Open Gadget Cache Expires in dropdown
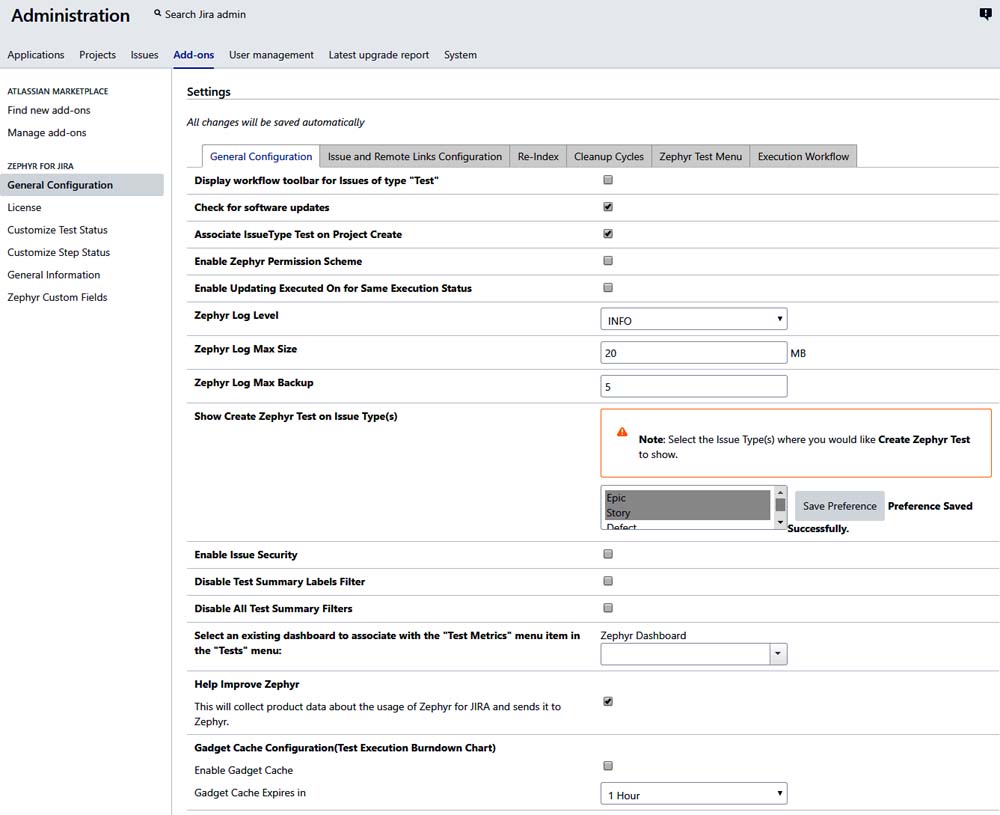The width and height of the screenshot is (1000, 815). pos(693,795)
